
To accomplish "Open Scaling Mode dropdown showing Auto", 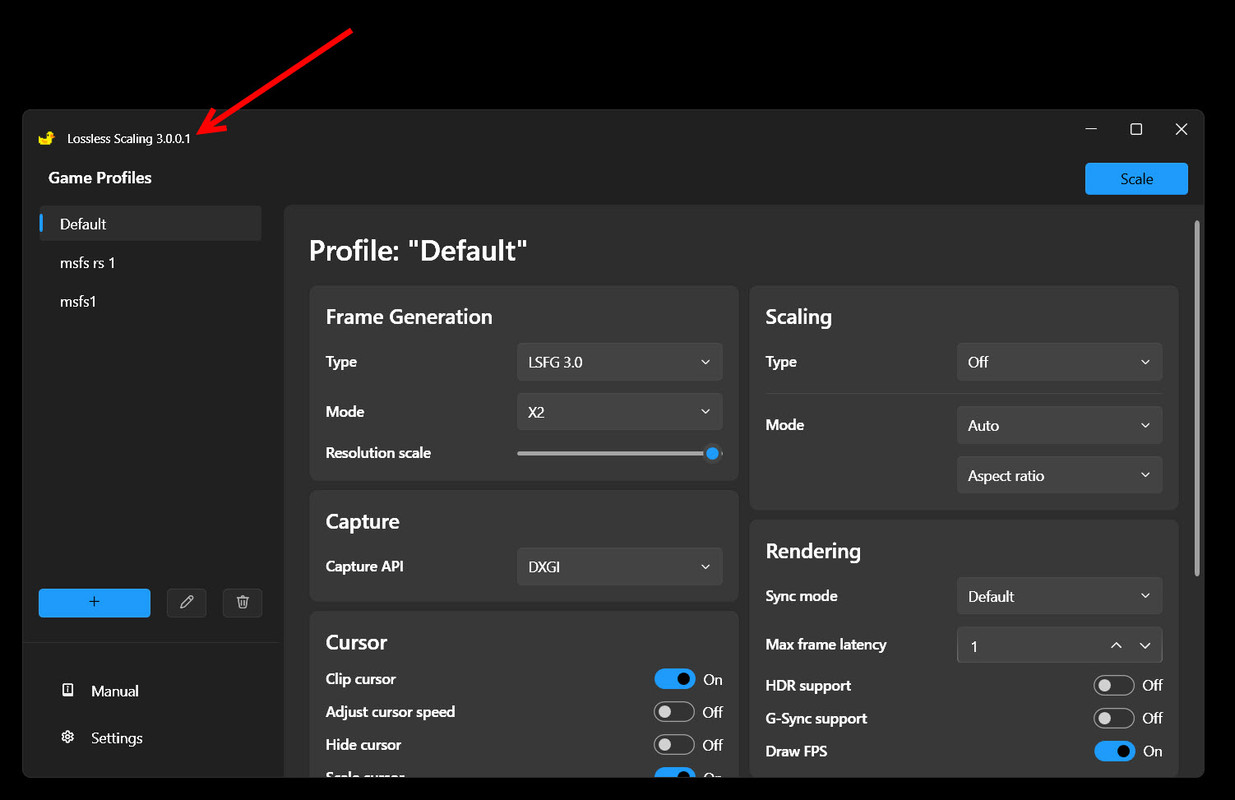I will pos(1059,425).
